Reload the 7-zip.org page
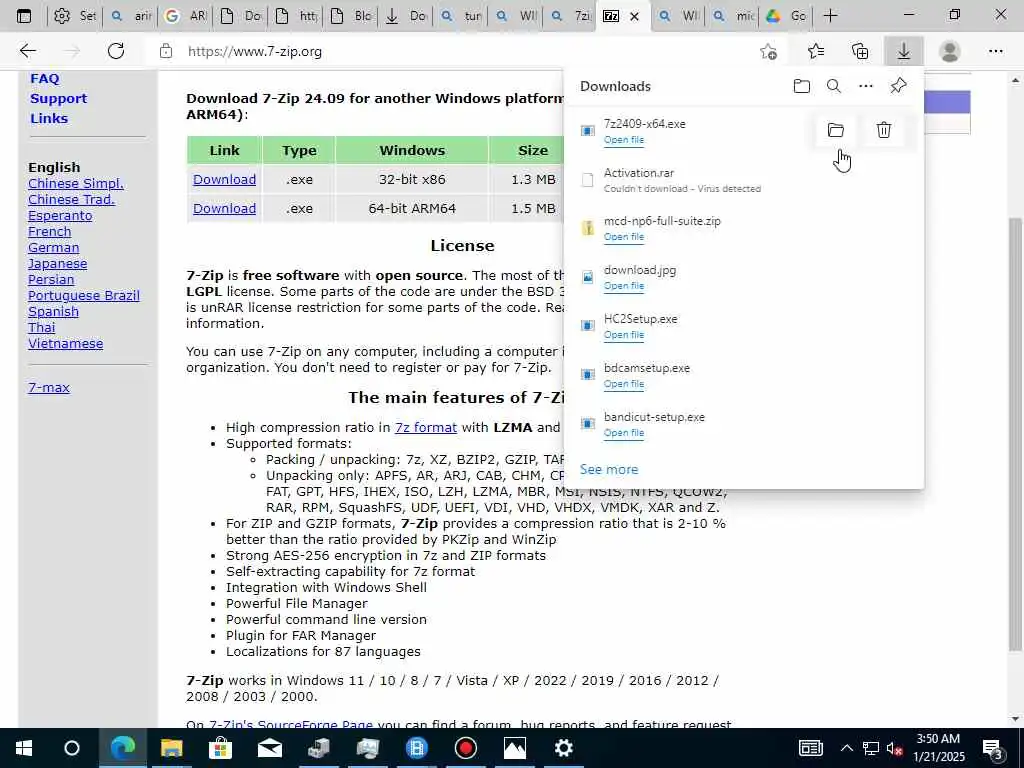 [x=116, y=51]
